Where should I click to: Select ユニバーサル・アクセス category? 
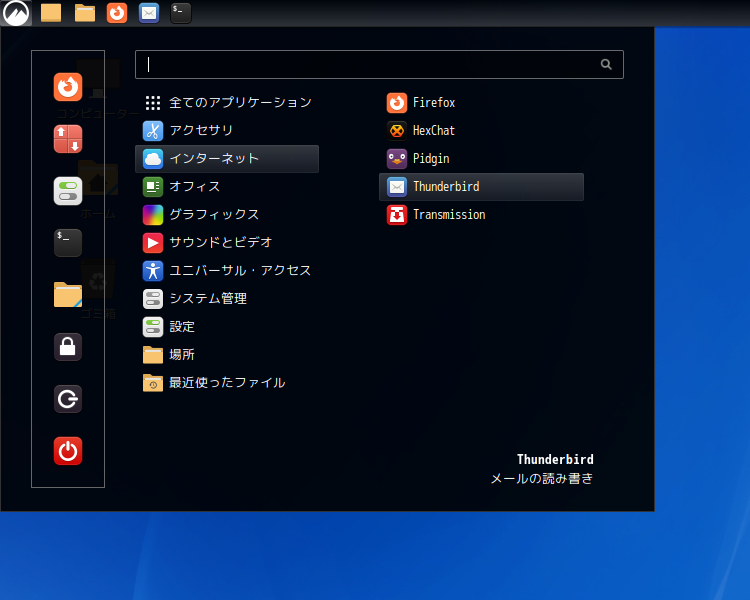point(227,271)
